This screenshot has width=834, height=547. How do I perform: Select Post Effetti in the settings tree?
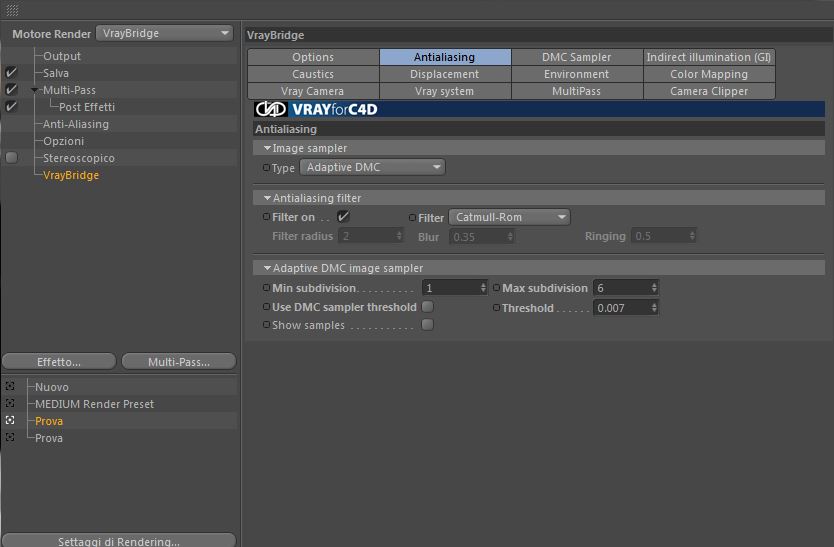click(87, 107)
